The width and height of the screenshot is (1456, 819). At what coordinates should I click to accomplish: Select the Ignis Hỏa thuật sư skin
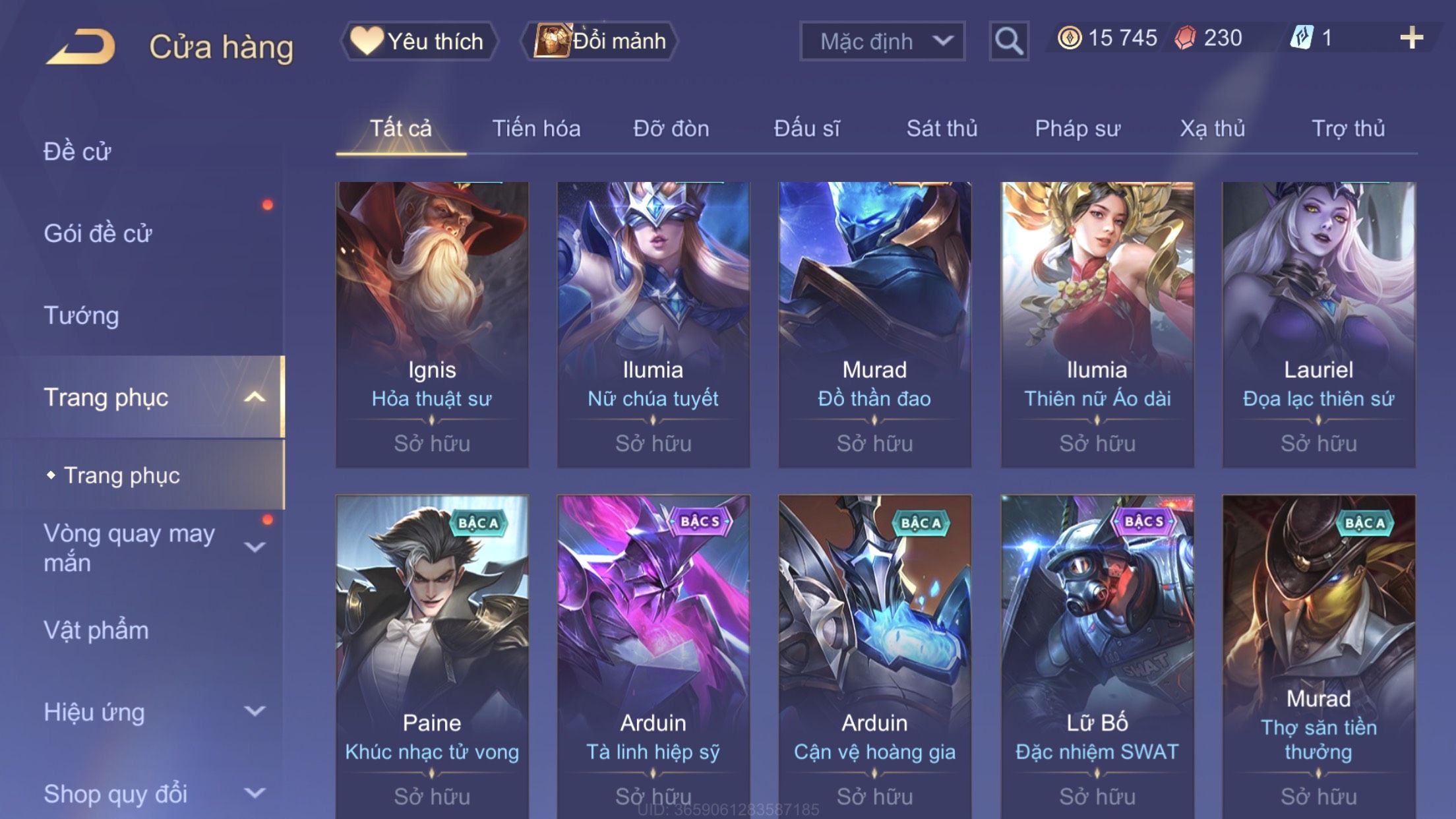(x=432, y=324)
